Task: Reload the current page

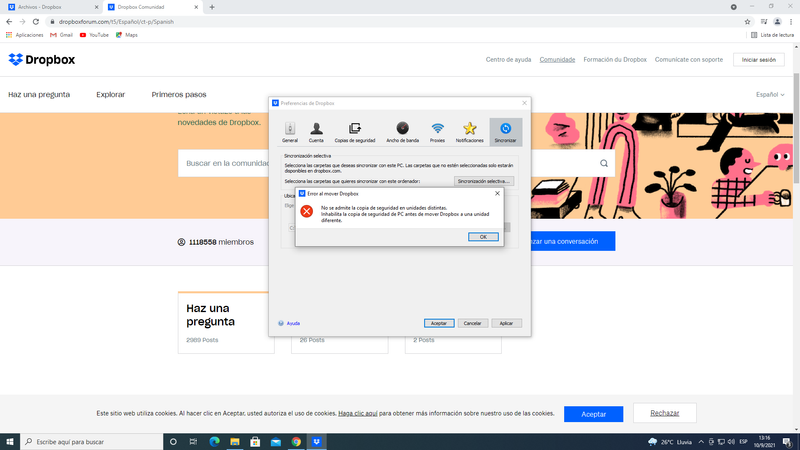Action: pyautogui.click(x=36, y=22)
